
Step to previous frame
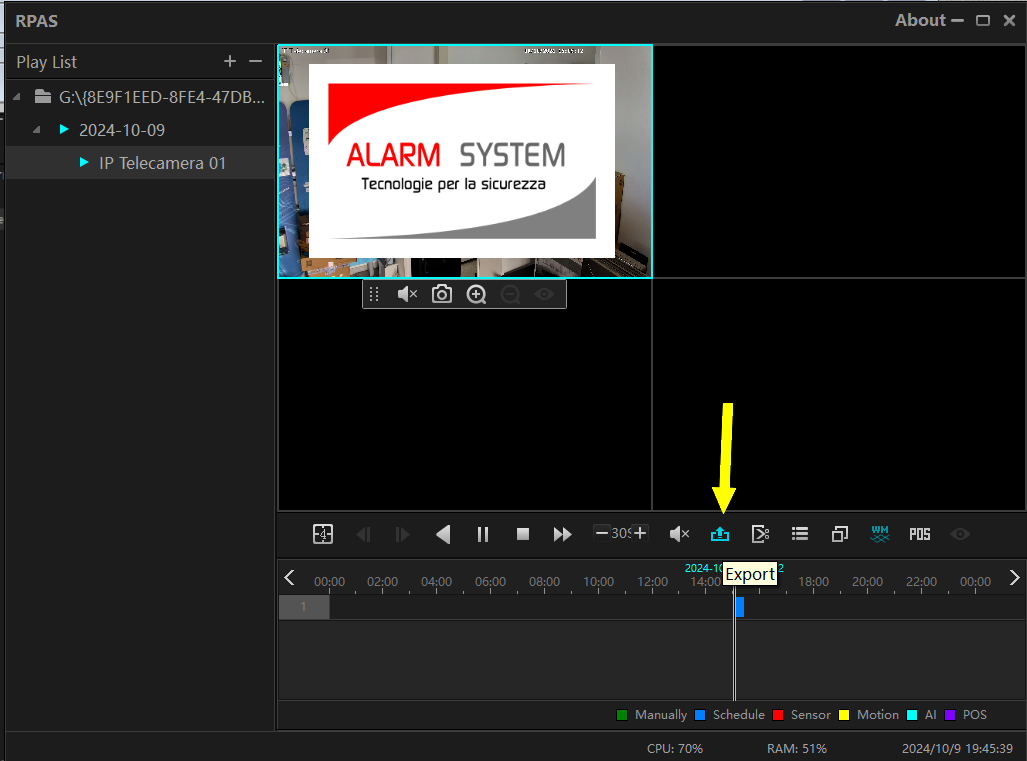pos(364,534)
